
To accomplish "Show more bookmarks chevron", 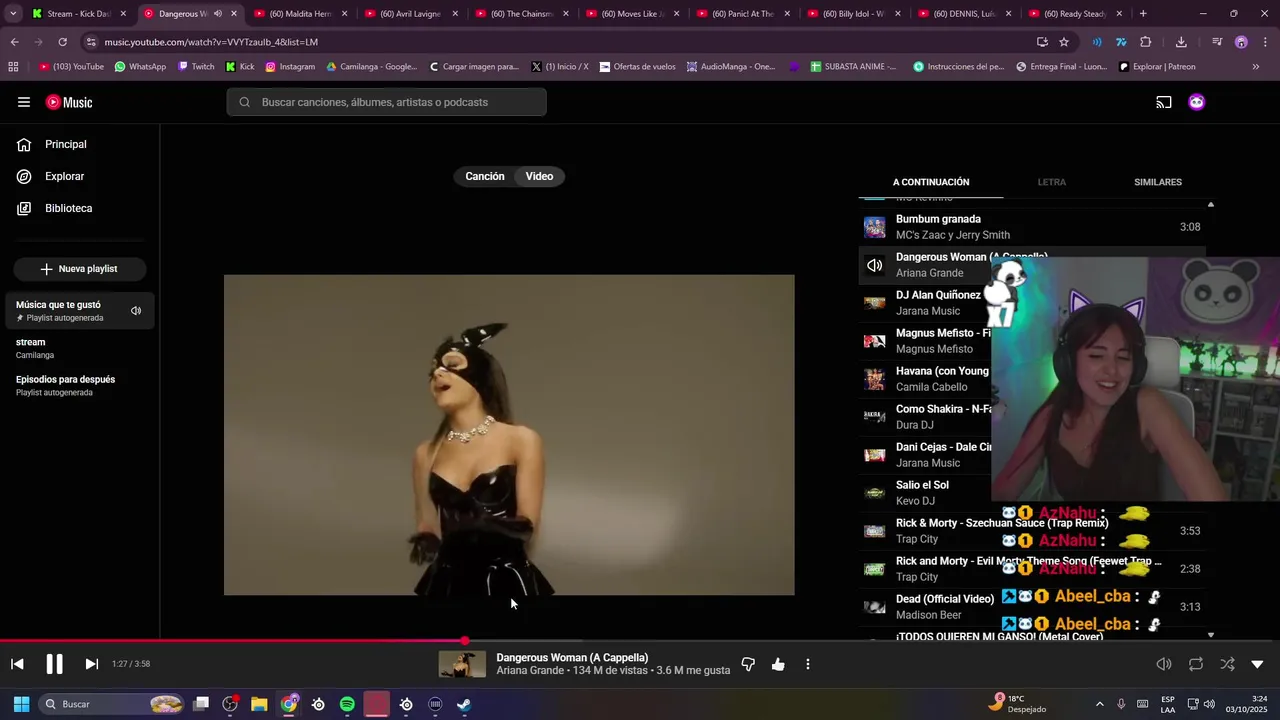I will click(1256, 67).
